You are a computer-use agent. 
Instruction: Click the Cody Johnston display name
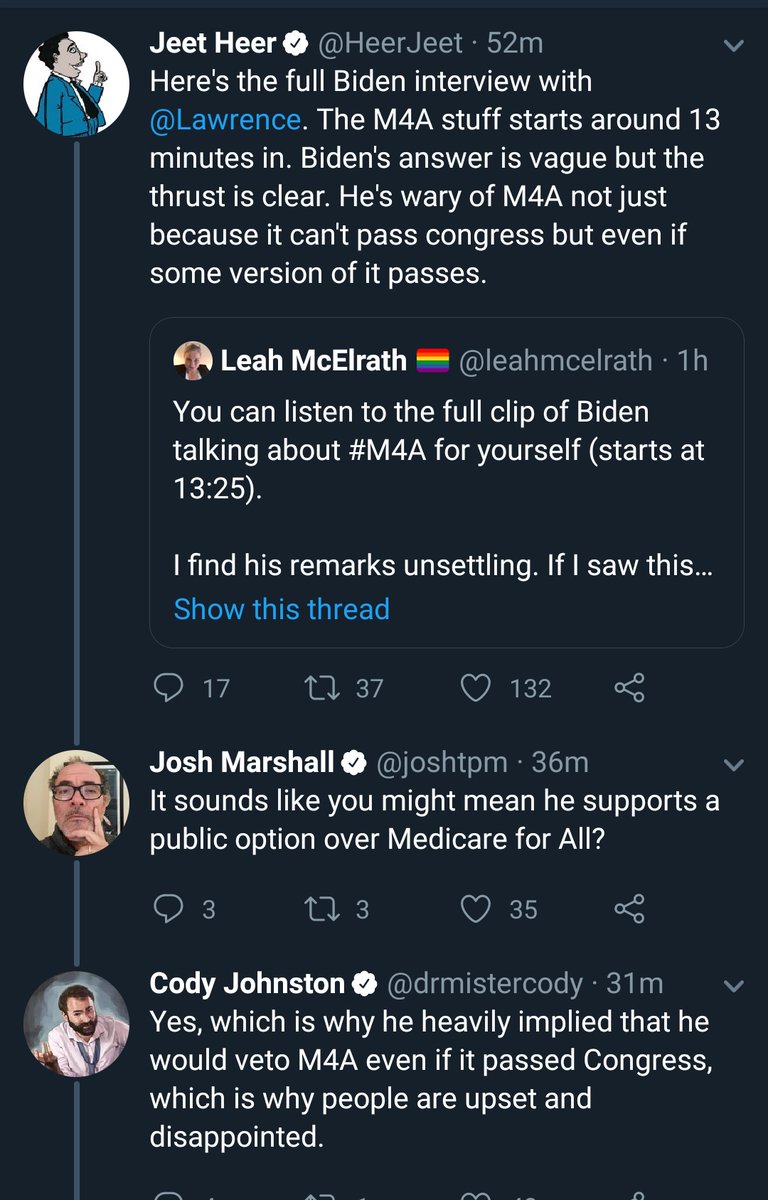(246, 984)
